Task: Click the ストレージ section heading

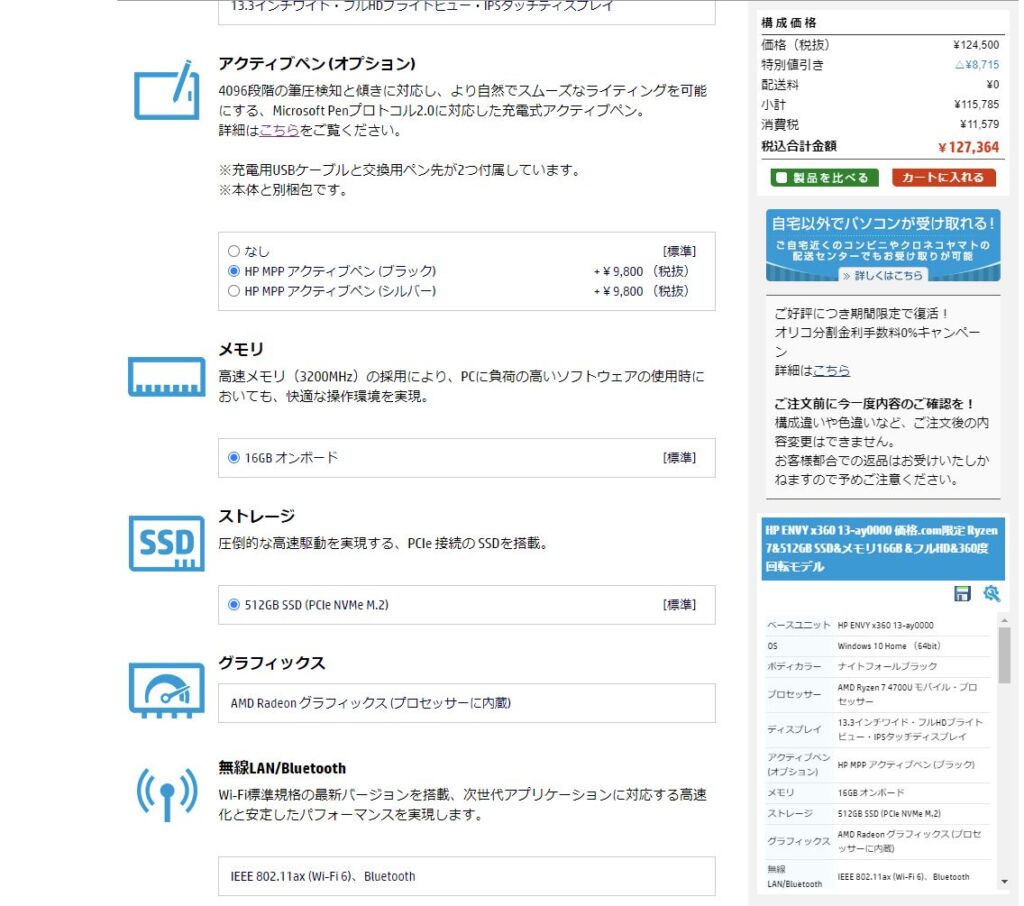Action: click(257, 516)
